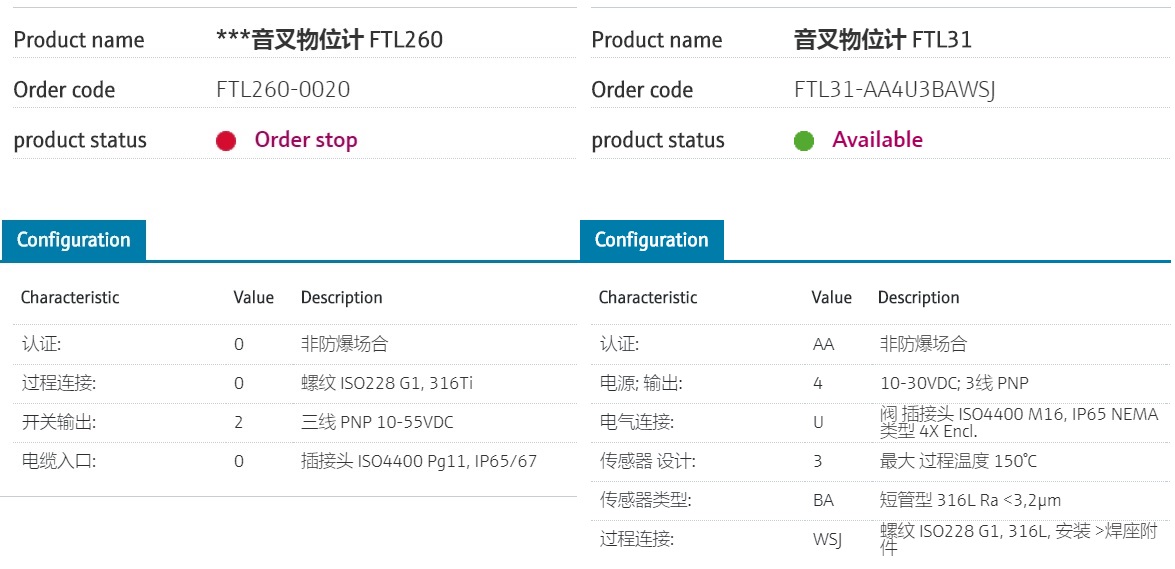
Task: Click the product name 音叉物位计 FTL260
Action: coord(330,40)
